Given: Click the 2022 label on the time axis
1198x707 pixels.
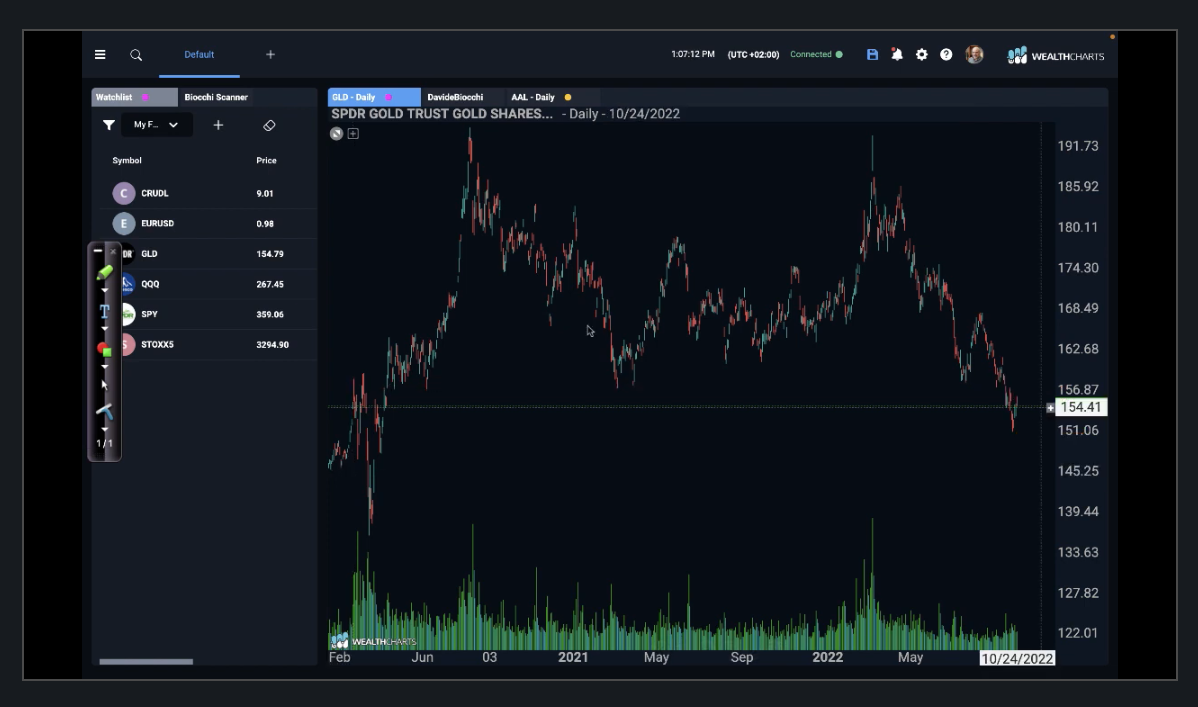Looking at the screenshot, I should pyautogui.click(x=827, y=657).
